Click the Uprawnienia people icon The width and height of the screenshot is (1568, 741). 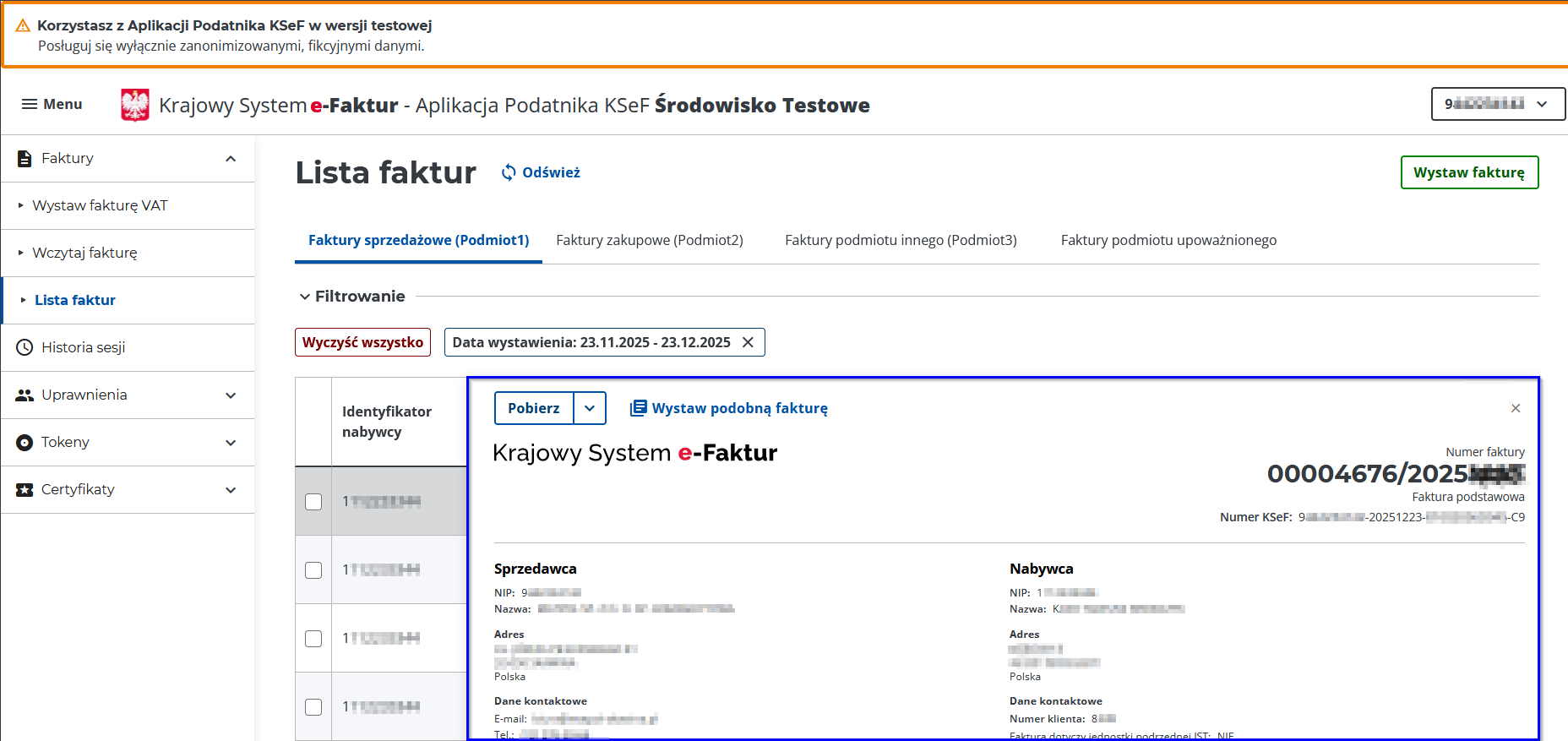[24, 395]
